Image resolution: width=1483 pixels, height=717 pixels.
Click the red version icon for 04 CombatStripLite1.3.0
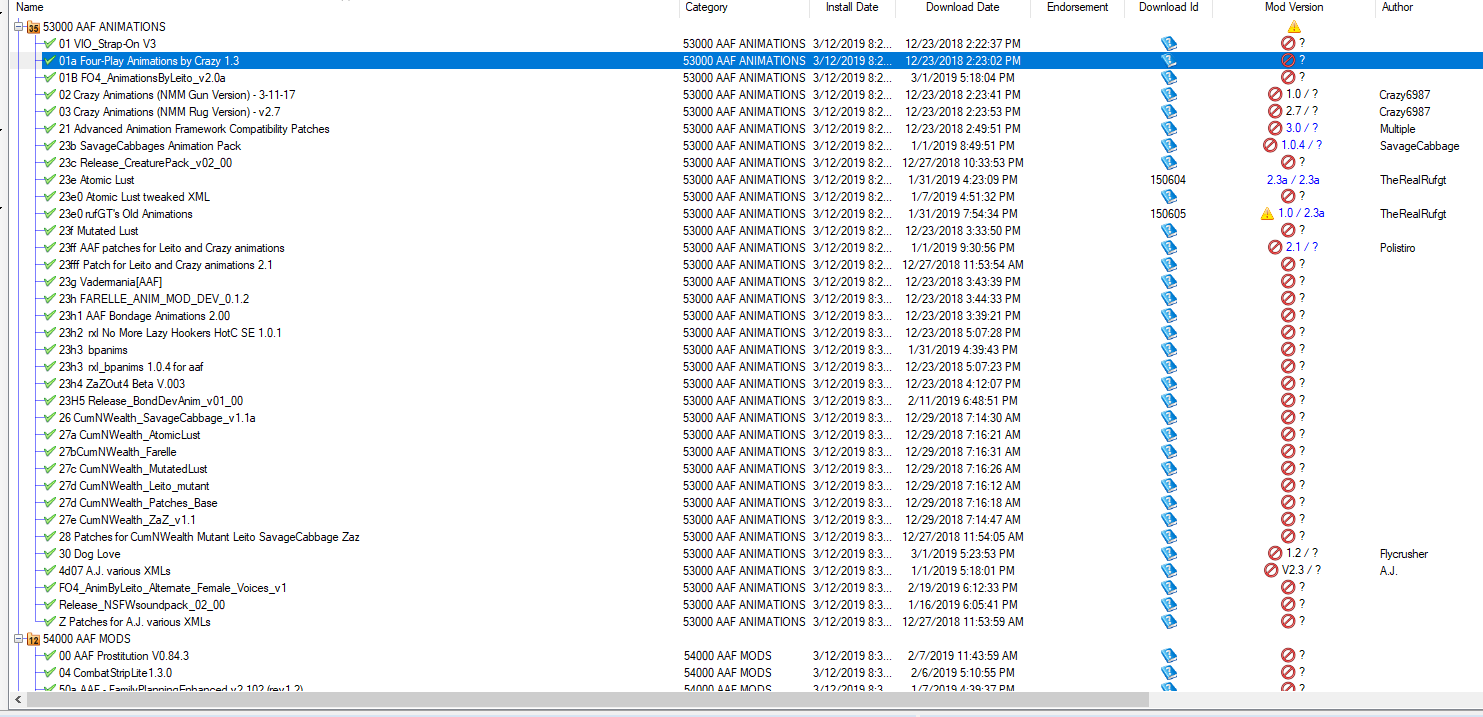point(1288,673)
